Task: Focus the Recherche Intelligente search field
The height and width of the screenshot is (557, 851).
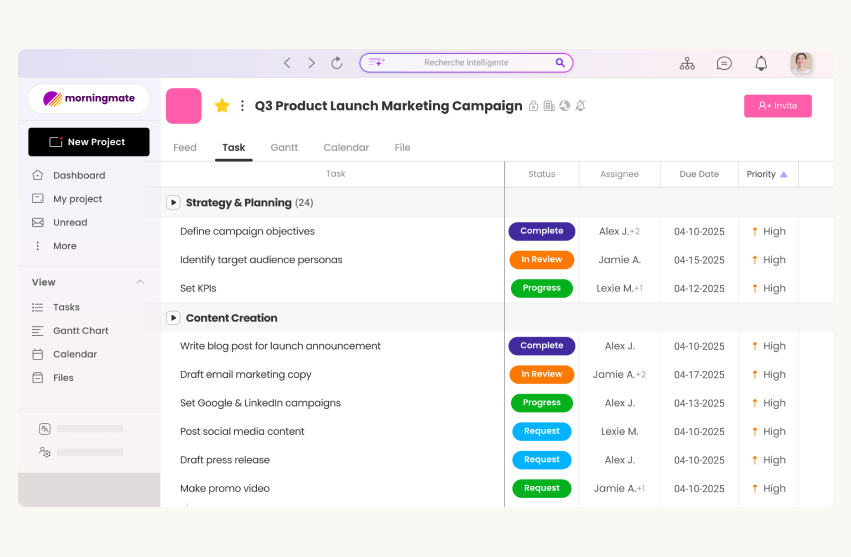Action: coord(466,63)
